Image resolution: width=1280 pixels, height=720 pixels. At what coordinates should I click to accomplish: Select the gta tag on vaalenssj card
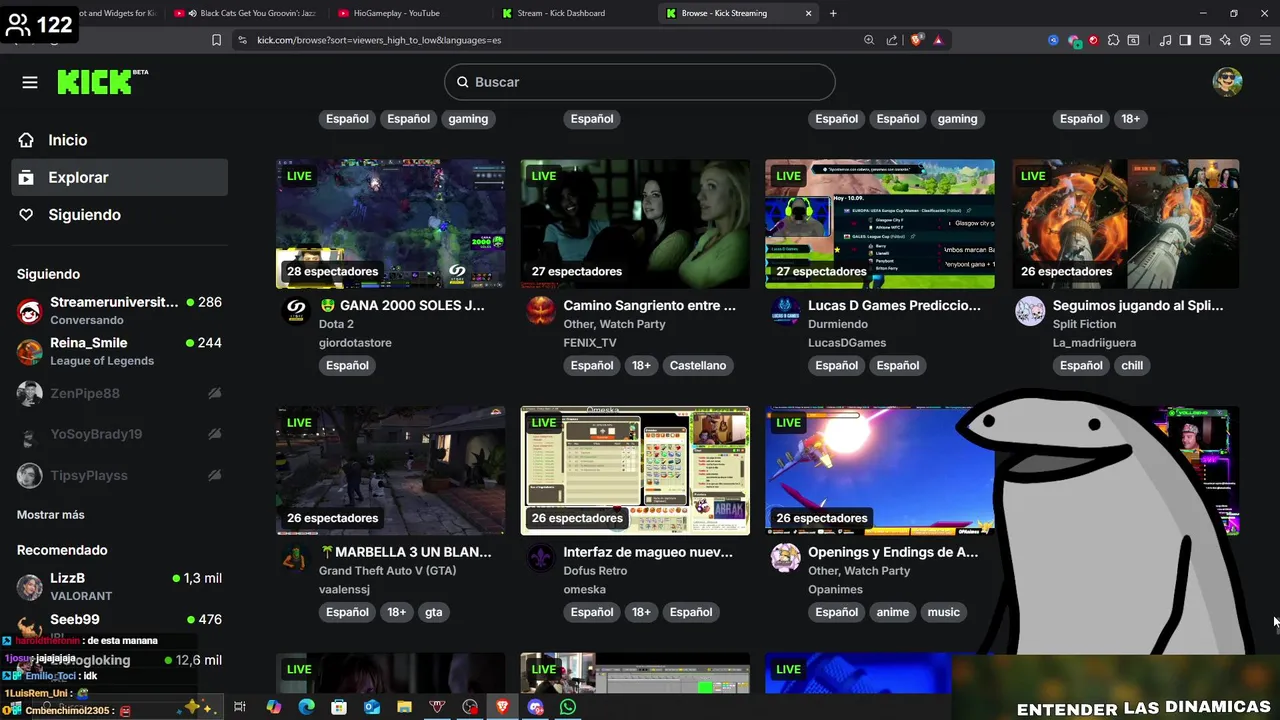[433, 612]
